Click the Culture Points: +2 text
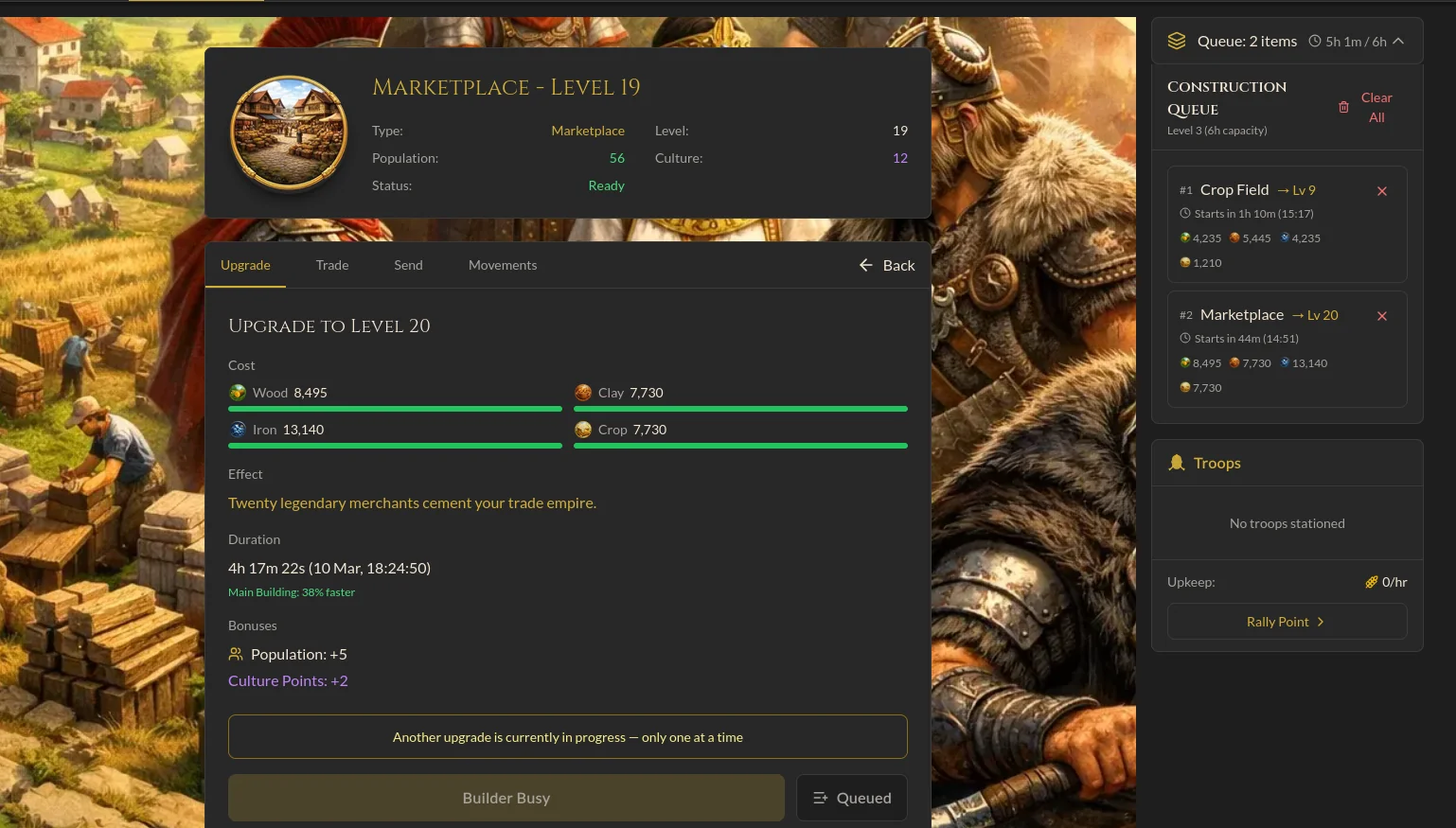Screen dimensions: 1456x828 click(288, 680)
